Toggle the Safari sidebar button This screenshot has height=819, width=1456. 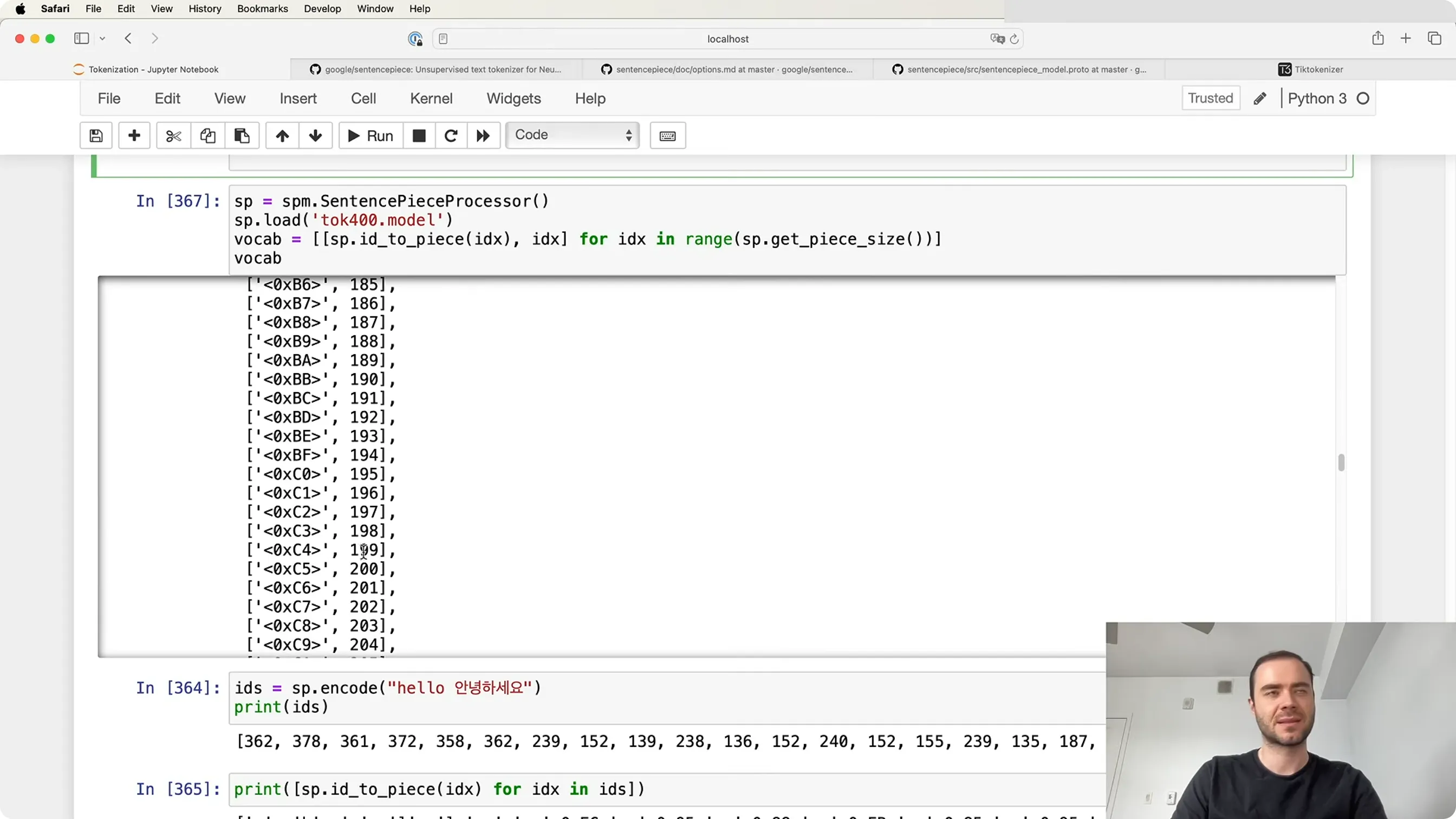tap(81, 38)
